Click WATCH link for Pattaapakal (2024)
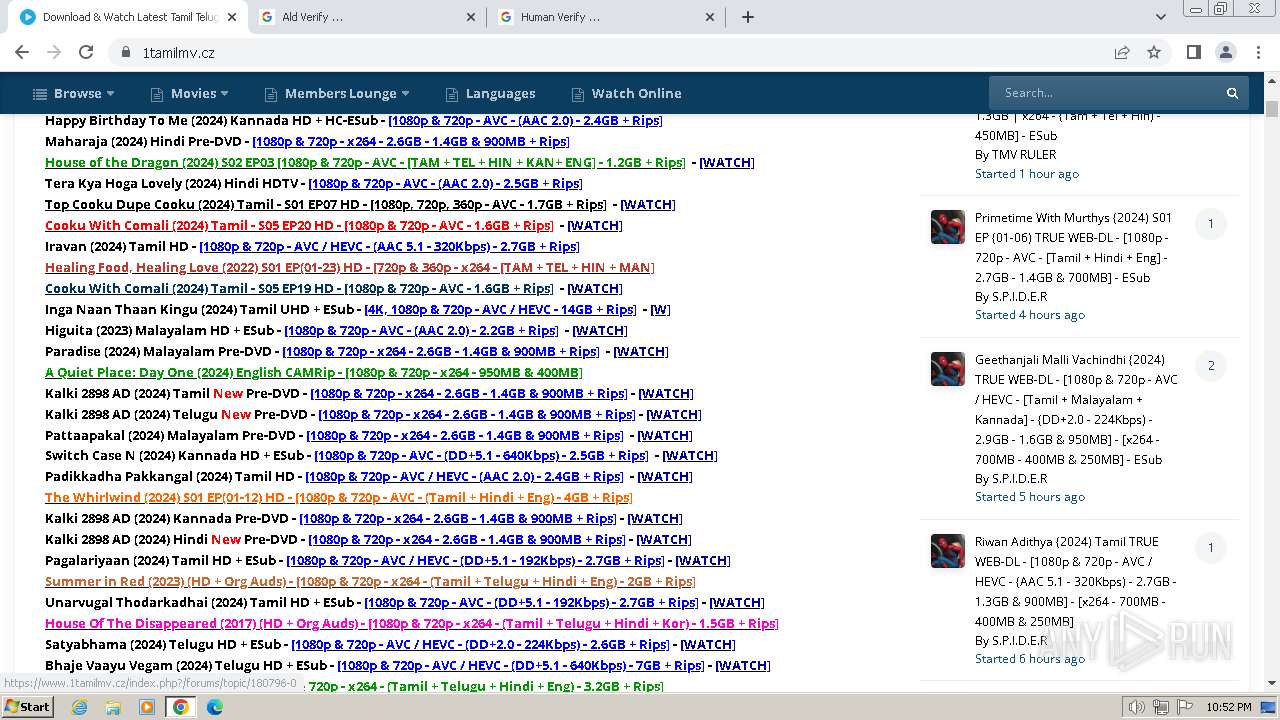The width and height of the screenshot is (1280, 720). coord(665,435)
